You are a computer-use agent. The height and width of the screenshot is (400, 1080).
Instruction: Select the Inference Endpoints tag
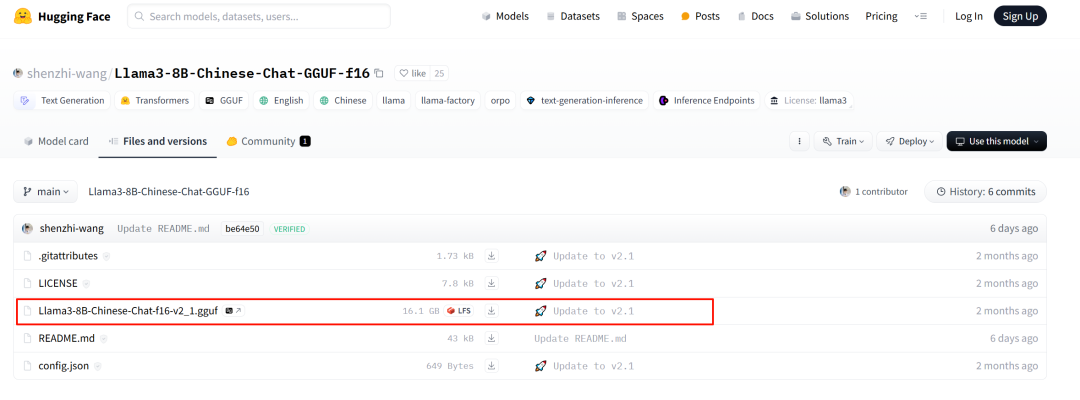(707, 101)
